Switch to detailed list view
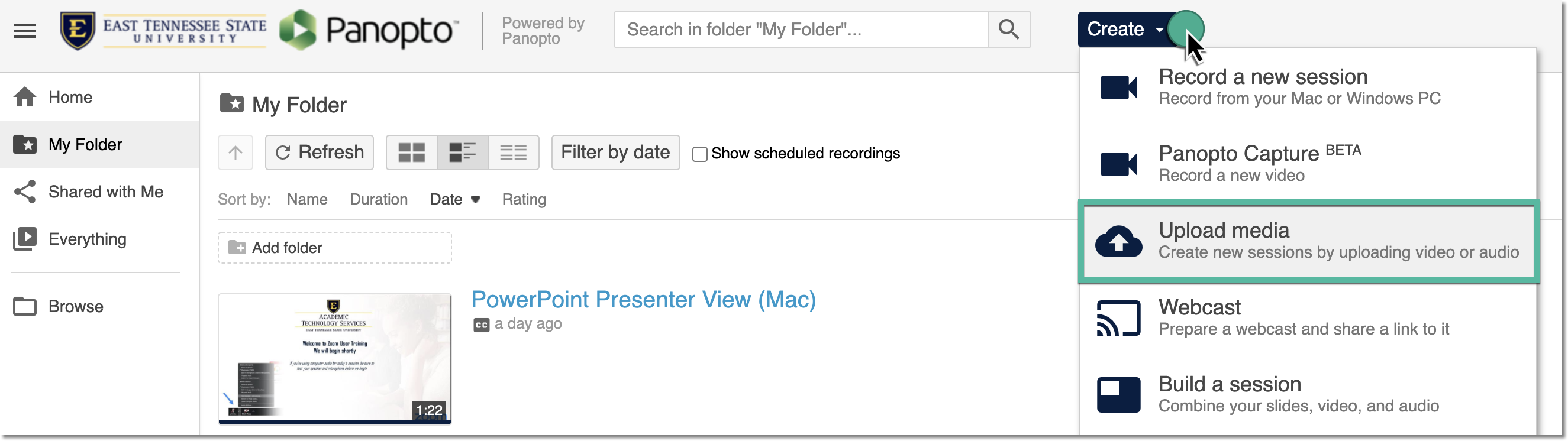This screenshot has width=1568, height=441. [462, 152]
